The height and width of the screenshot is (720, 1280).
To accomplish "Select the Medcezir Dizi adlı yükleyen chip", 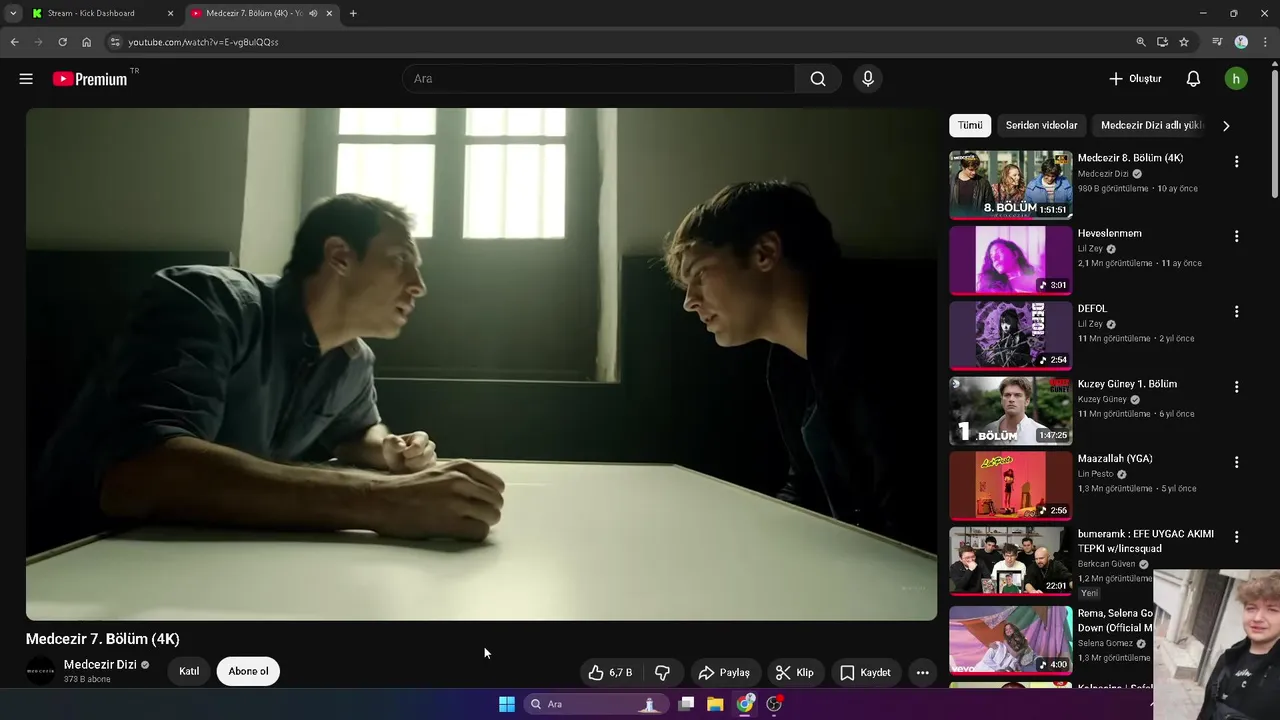I will click(1150, 125).
